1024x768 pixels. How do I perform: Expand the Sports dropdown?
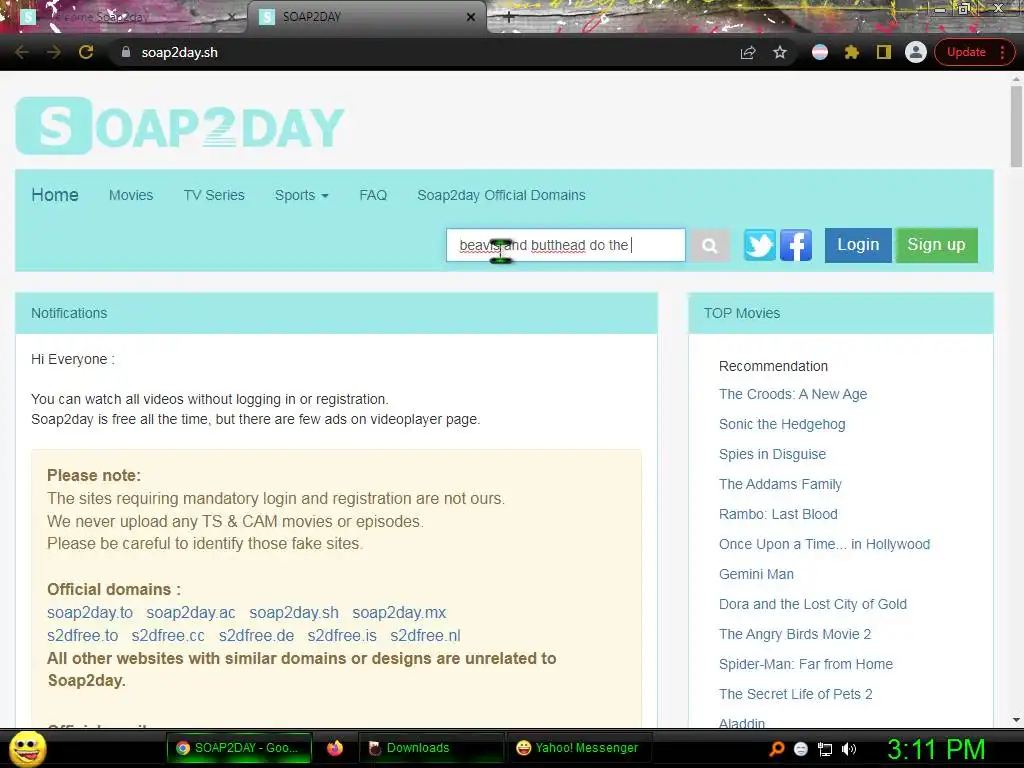pos(302,195)
